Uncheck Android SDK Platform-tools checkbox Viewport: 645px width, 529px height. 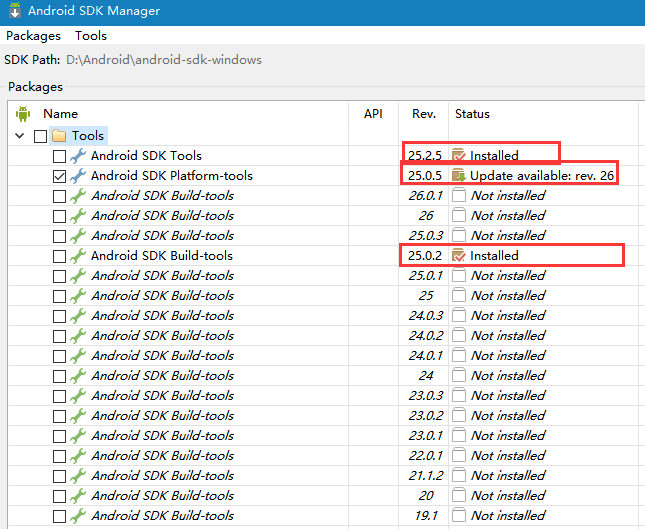click(x=59, y=176)
